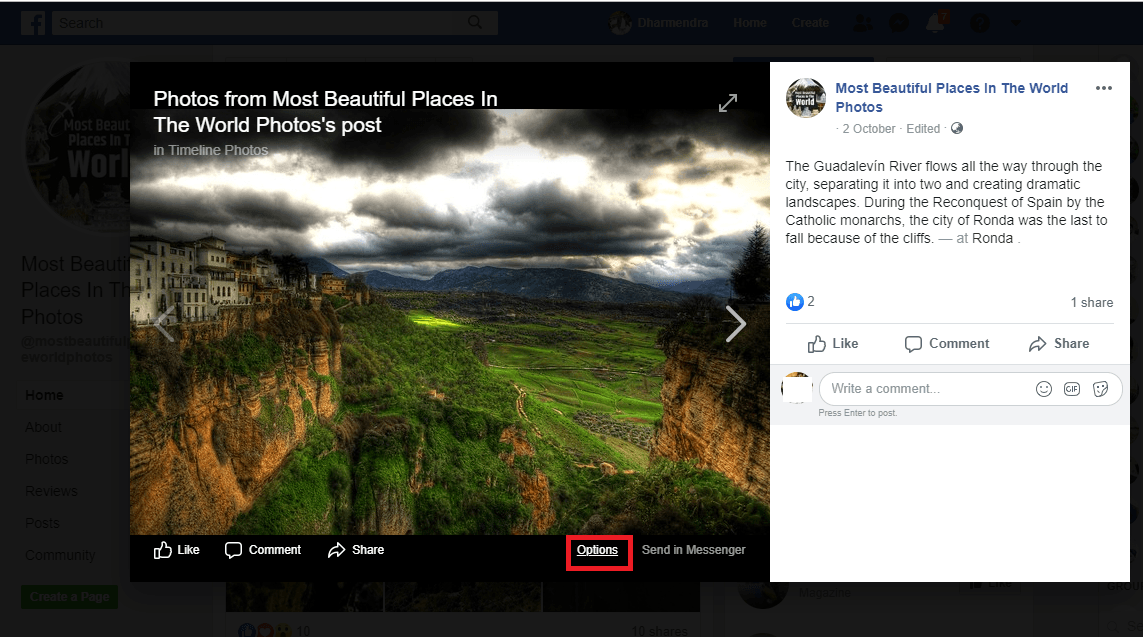This screenshot has width=1143, height=637.
Task: Open the Ronda location link
Action: point(992,238)
